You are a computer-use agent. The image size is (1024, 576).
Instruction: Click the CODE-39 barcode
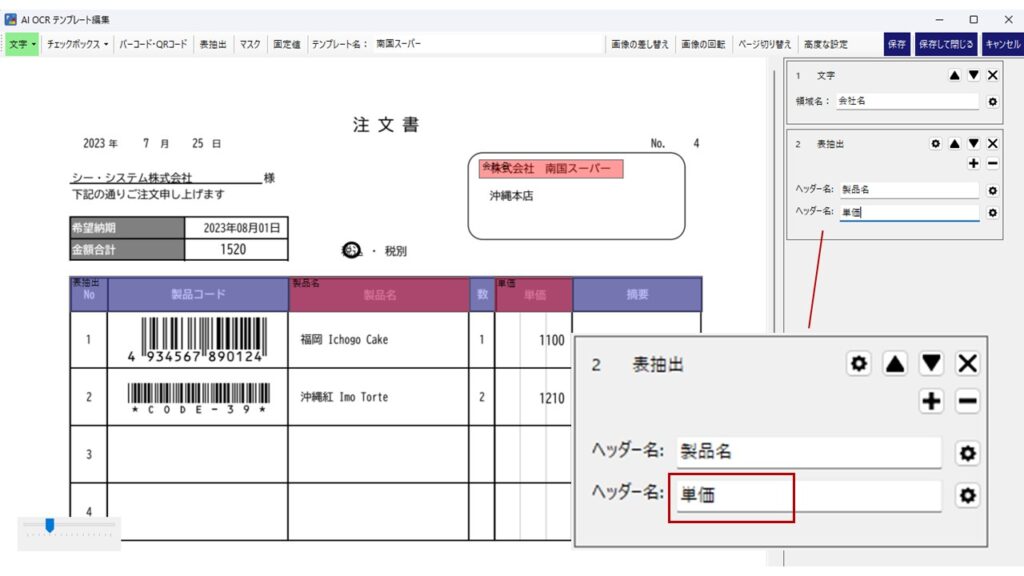199,398
